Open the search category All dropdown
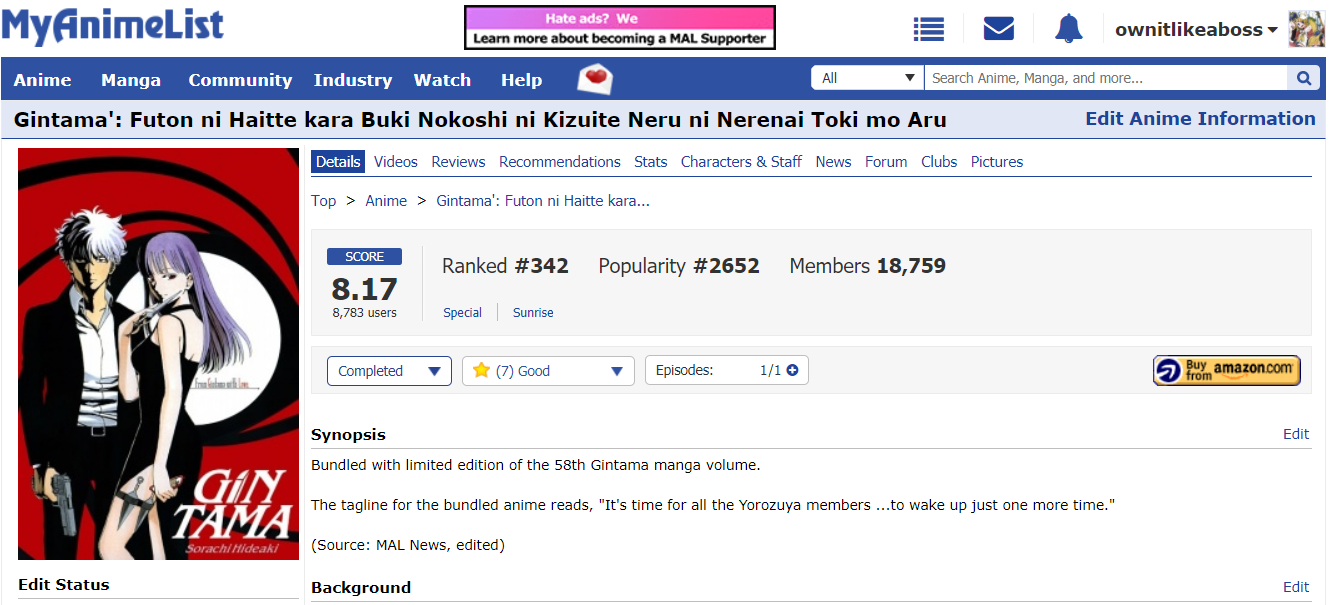Screen dimensions: 1330x605 click(x=867, y=78)
